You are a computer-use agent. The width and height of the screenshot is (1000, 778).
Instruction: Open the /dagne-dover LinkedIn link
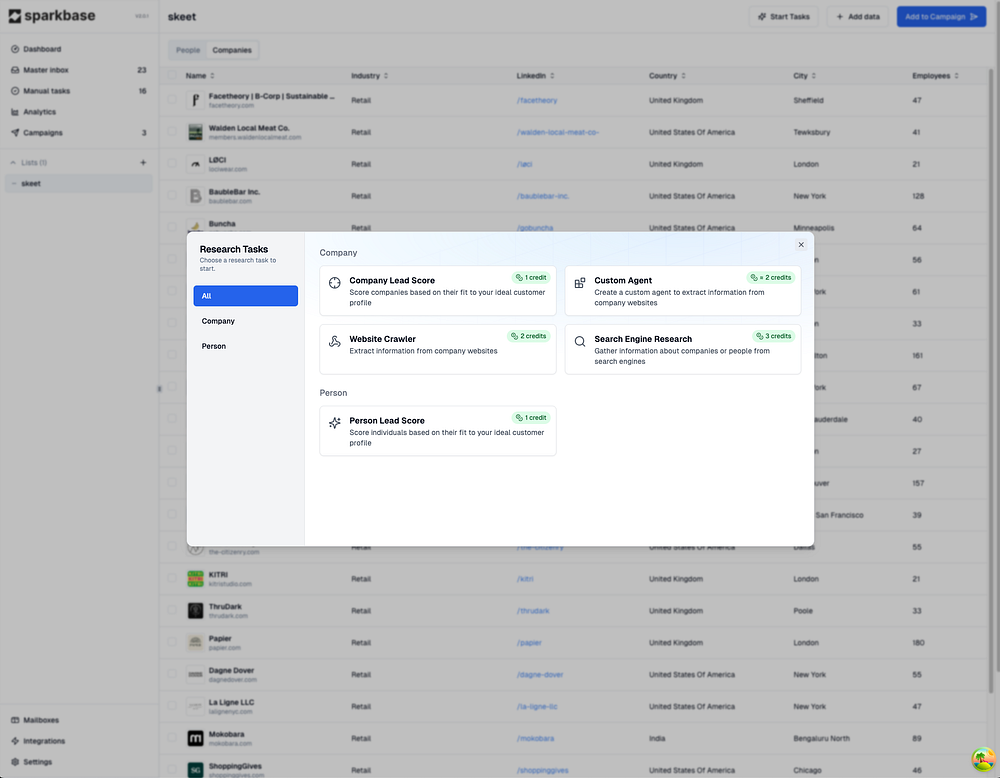coord(540,674)
